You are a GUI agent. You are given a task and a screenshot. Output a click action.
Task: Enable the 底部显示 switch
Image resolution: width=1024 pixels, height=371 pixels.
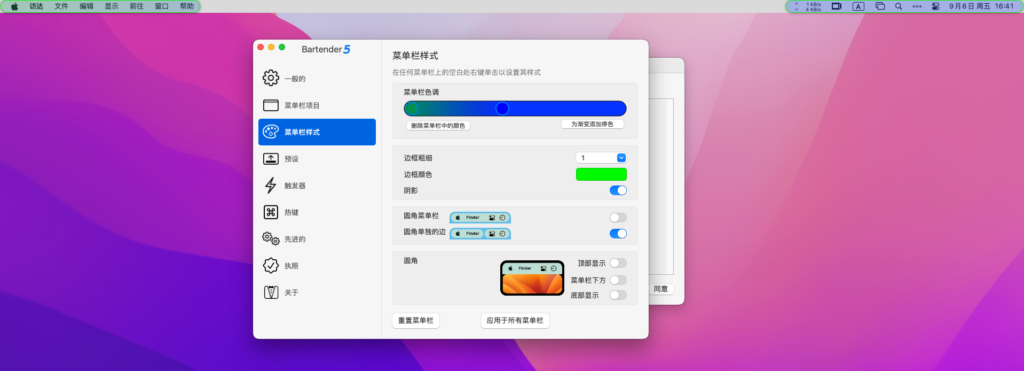(x=618, y=295)
